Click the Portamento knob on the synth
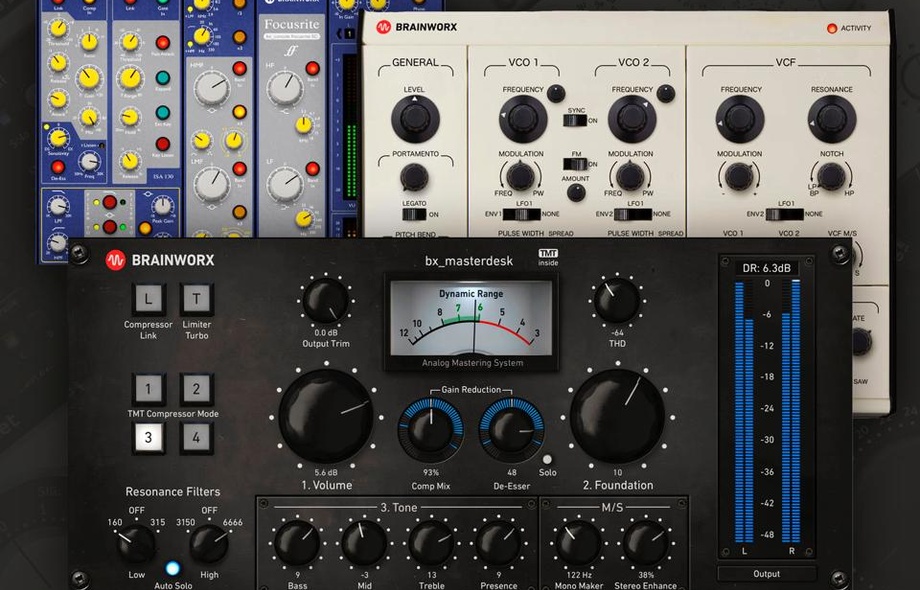The width and height of the screenshot is (920, 590). pyautogui.click(x=414, y=177)
